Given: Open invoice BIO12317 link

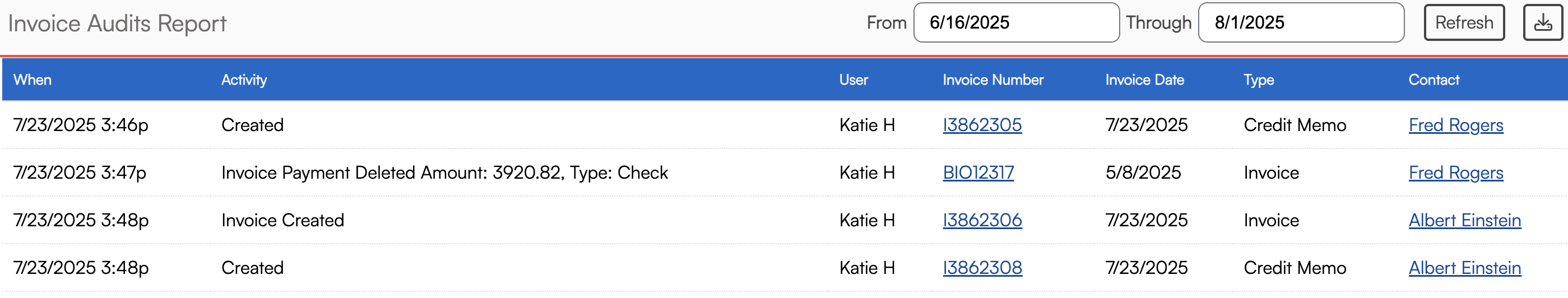Looking at the screenshot, I should click(x=978, y=173).
